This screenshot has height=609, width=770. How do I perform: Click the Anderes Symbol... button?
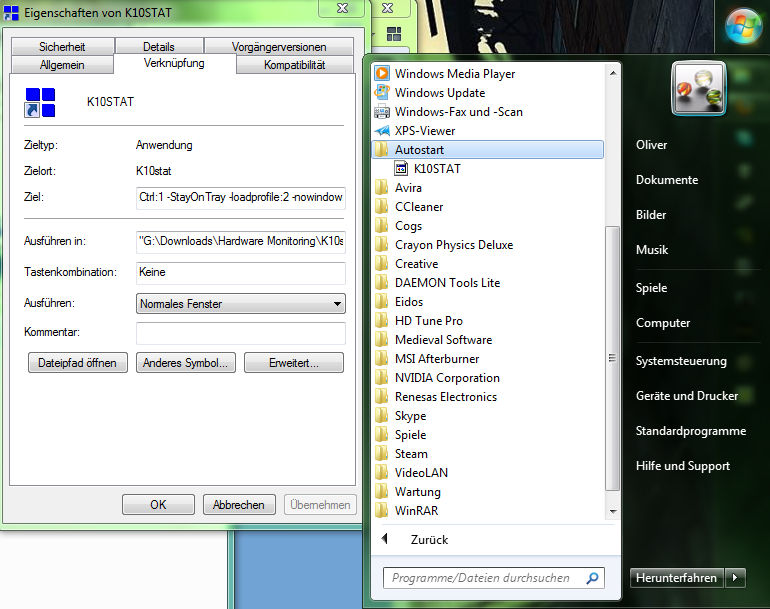coord(186,362)
